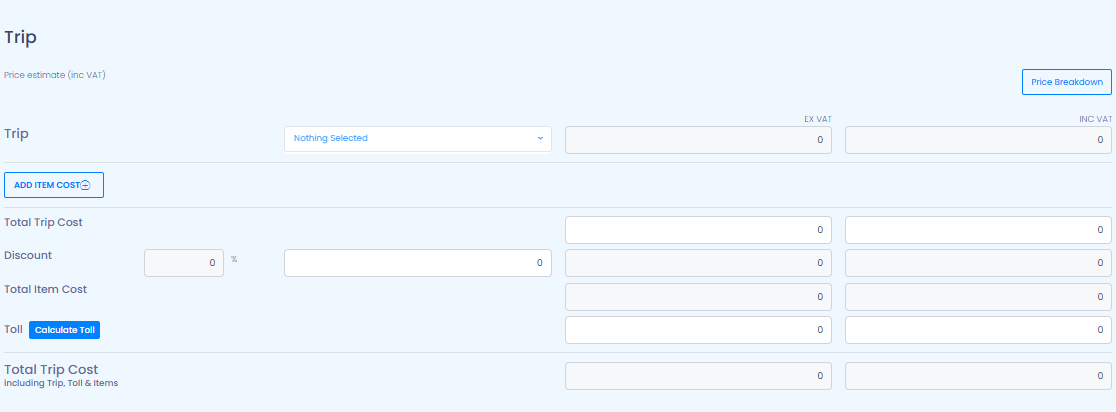Image resolution: width=1116 pixels, height=412 pixels.
Task: Open the Price Breakdown
Action: click(x=1066, y=82)
